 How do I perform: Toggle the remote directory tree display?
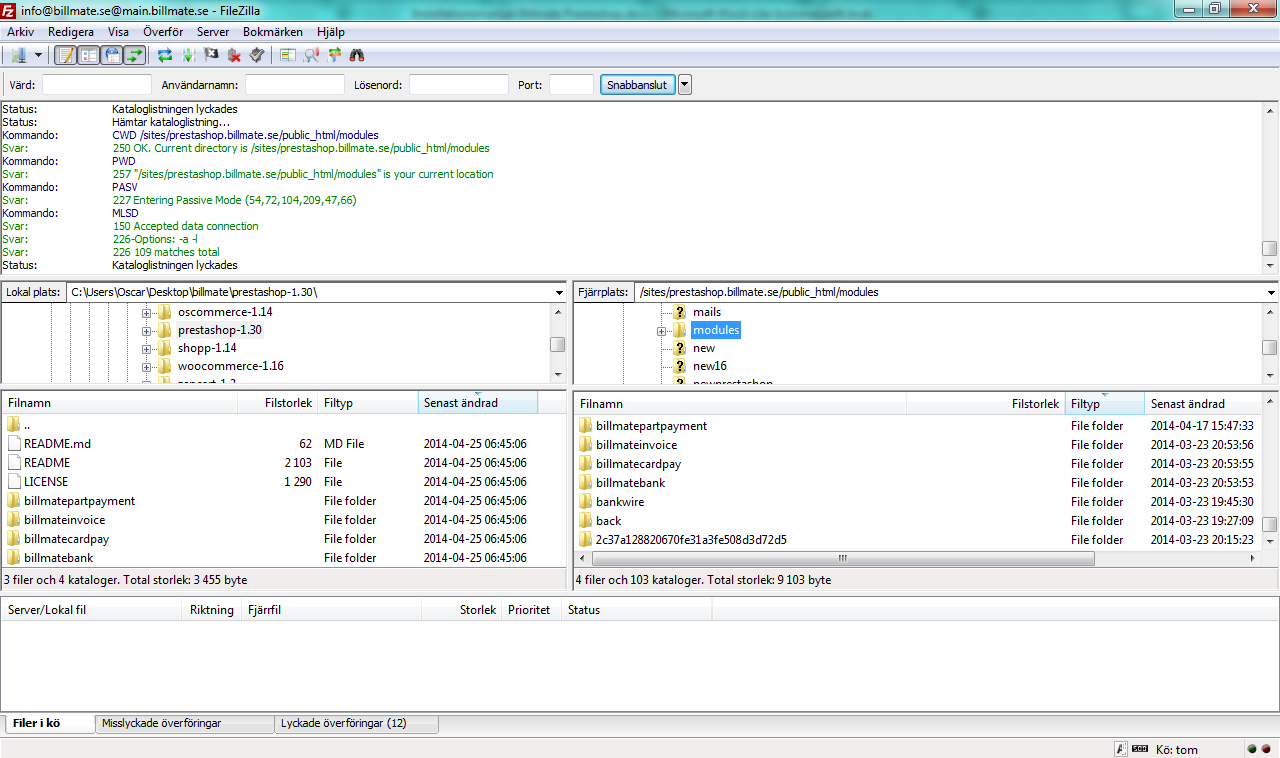coord(112,55)
